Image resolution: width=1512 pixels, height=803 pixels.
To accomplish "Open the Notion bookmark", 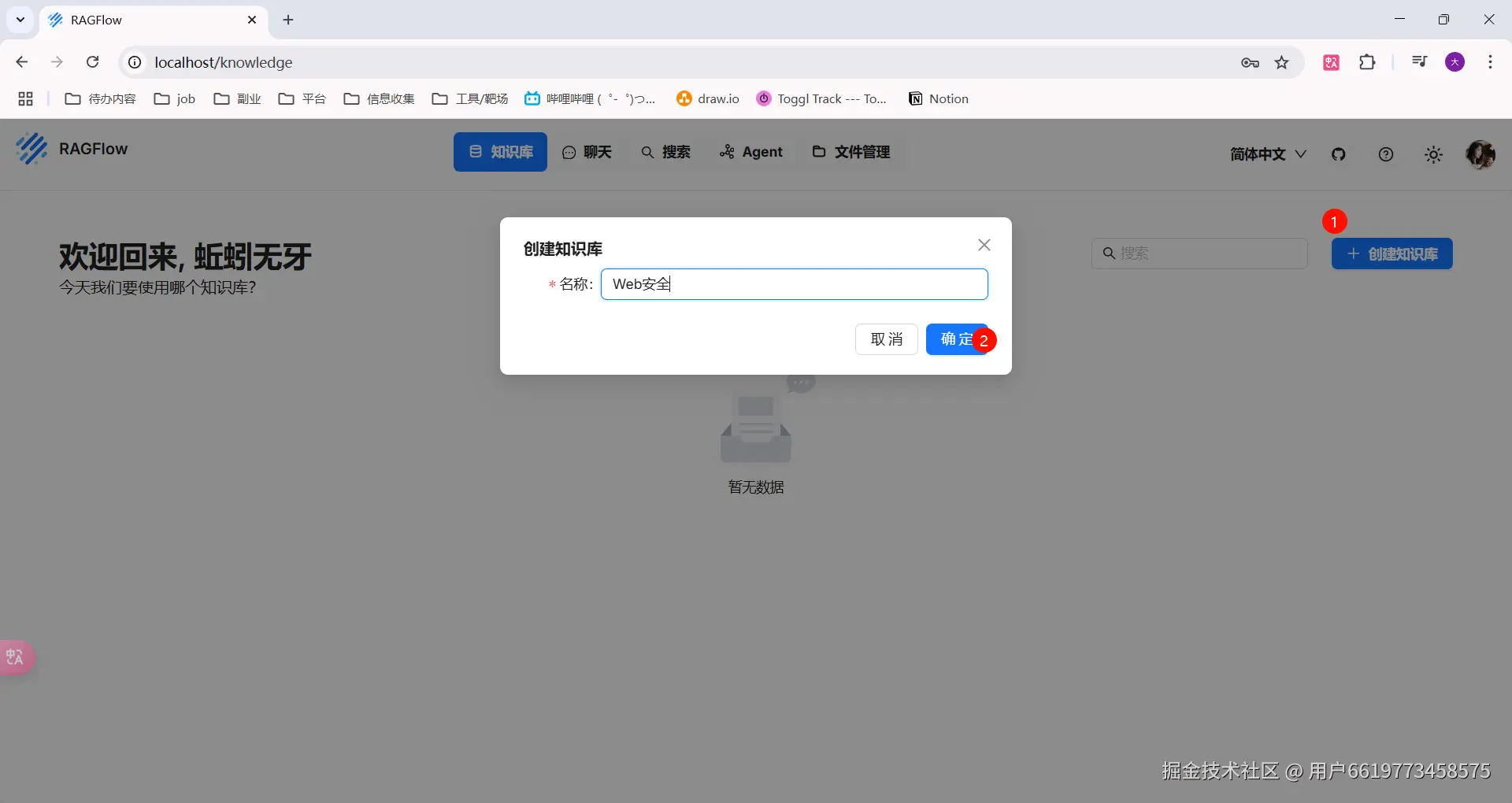I will pos(939,98).
